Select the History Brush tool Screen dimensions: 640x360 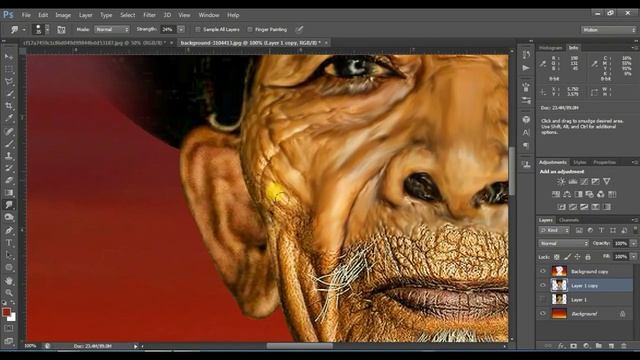pos(9,168)
